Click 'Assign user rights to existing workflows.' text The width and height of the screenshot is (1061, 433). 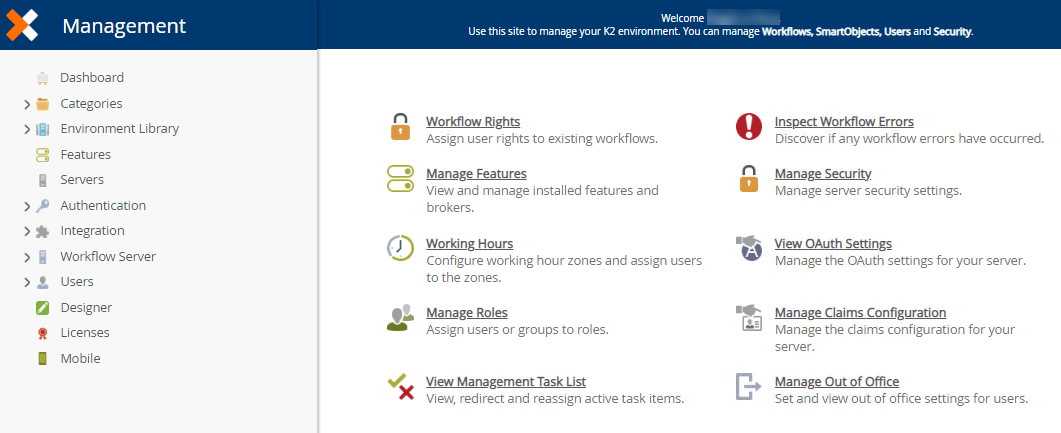(542, 139)
